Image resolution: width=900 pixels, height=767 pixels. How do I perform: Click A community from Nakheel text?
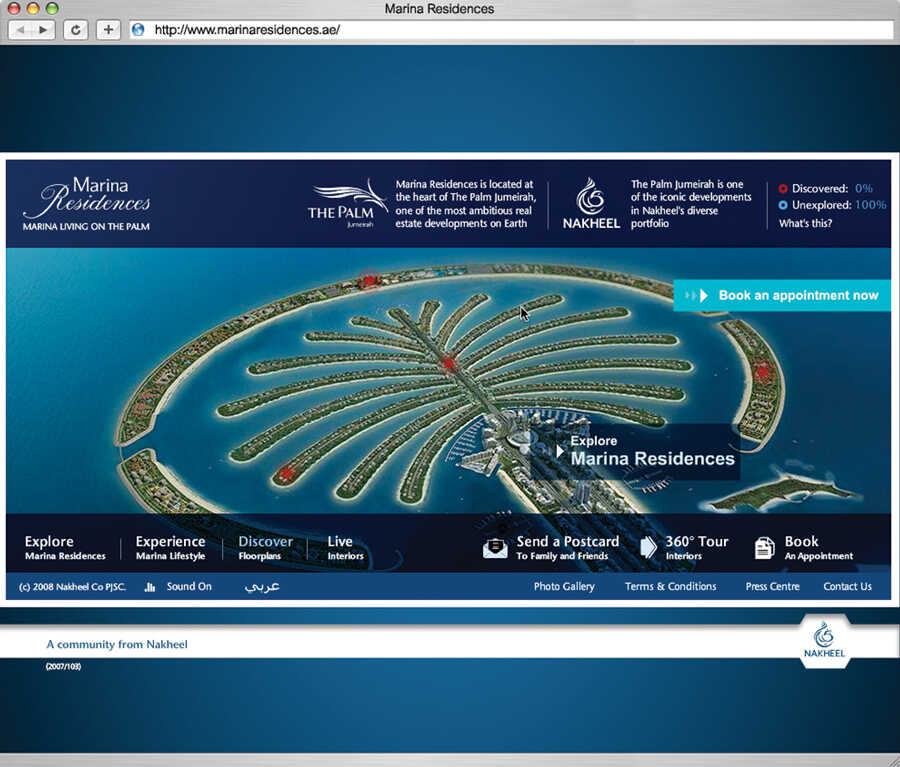tap(117, 645)
